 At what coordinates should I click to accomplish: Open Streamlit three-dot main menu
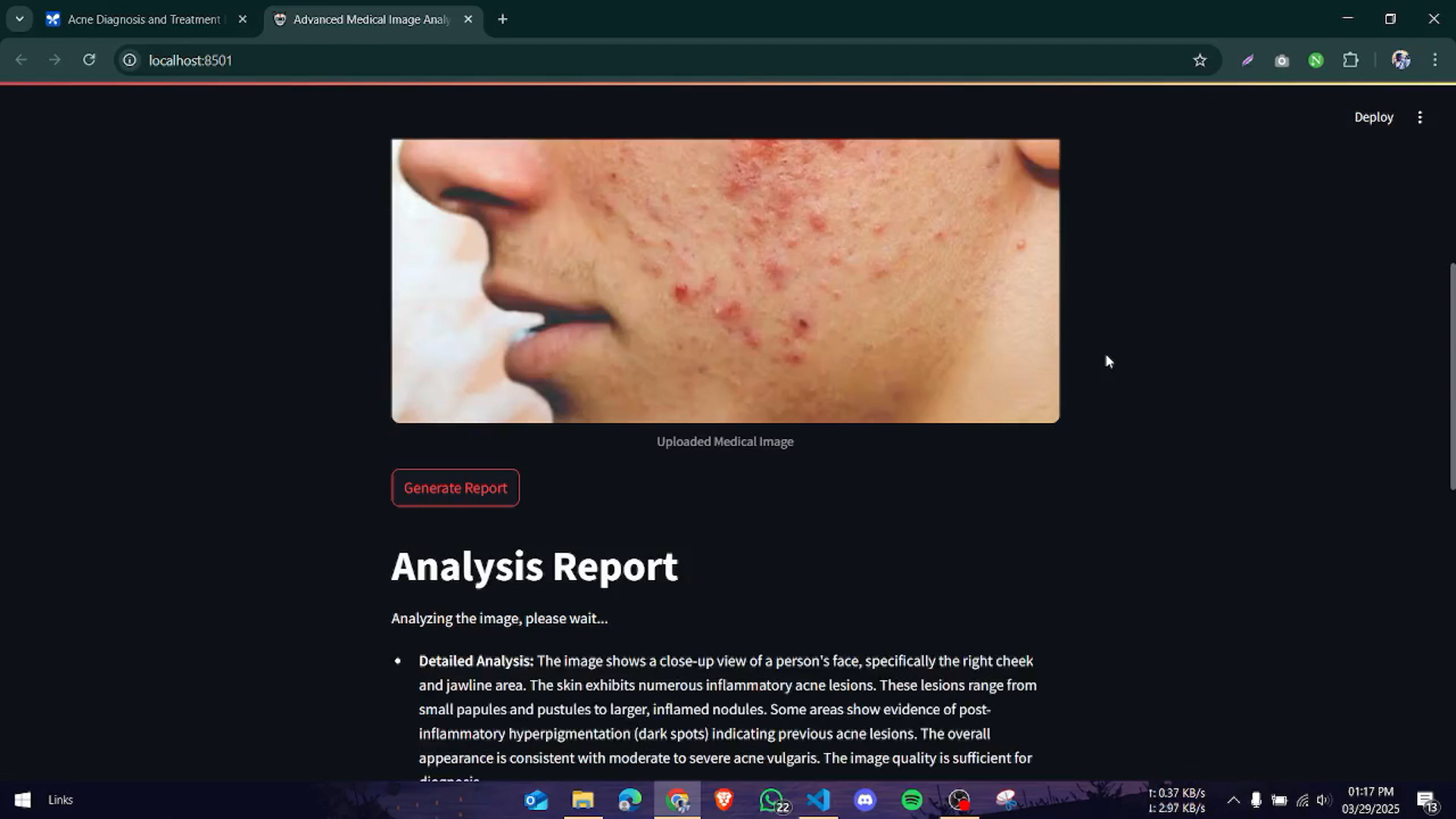point(1420,117)
